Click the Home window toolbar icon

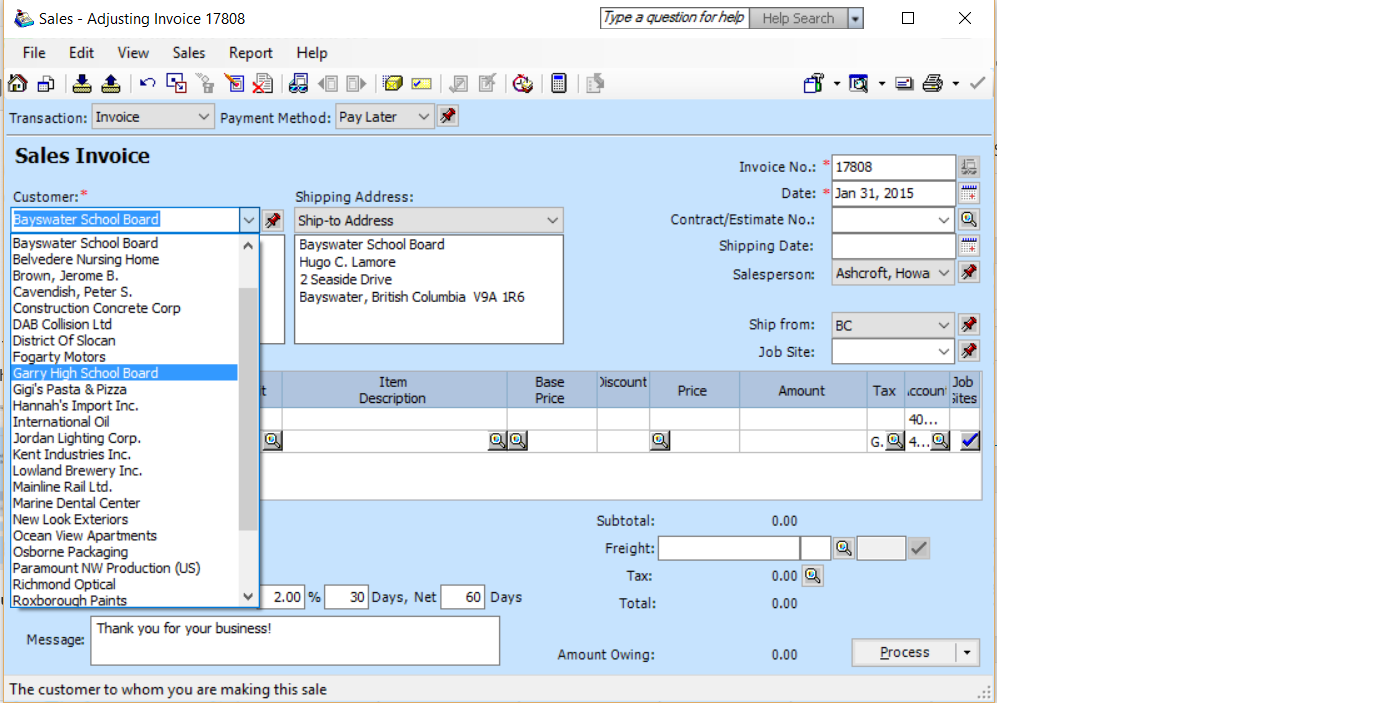click(17, 84)
